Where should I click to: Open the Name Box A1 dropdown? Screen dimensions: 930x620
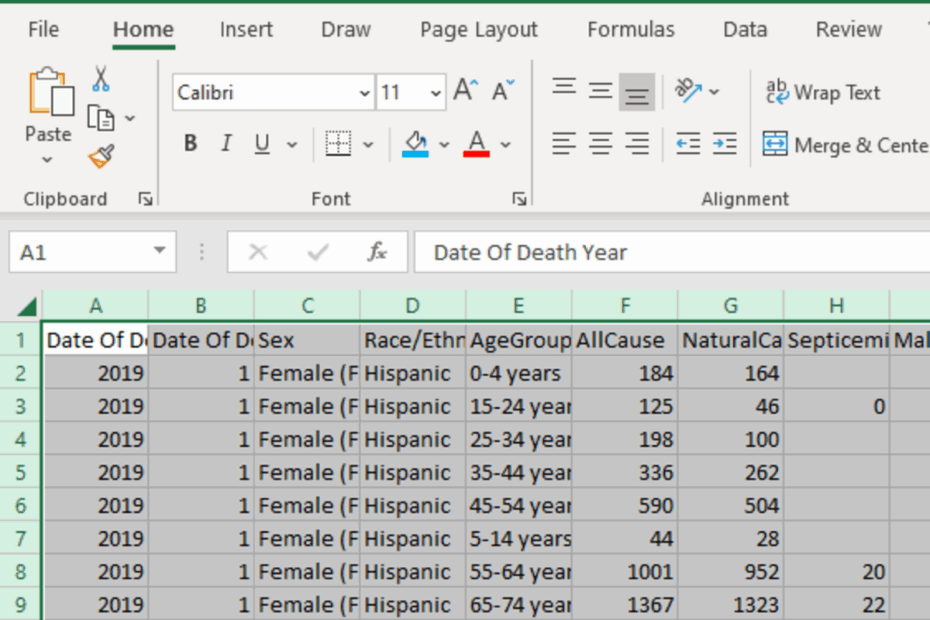159,250
